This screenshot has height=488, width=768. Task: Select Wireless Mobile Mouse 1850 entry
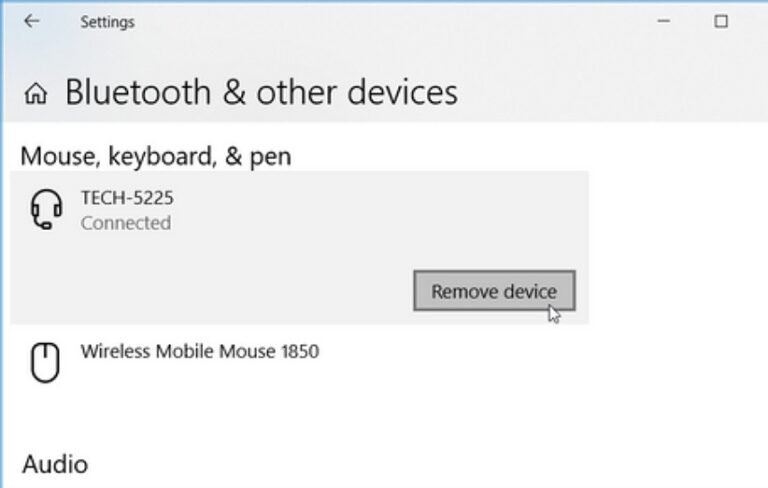200,352
